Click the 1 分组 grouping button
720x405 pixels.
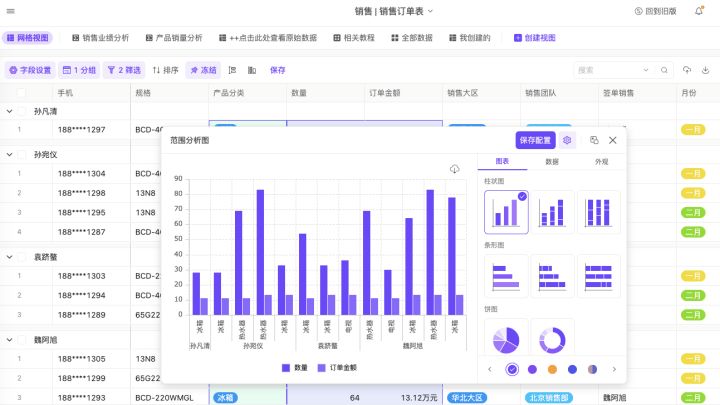(79, 70)
